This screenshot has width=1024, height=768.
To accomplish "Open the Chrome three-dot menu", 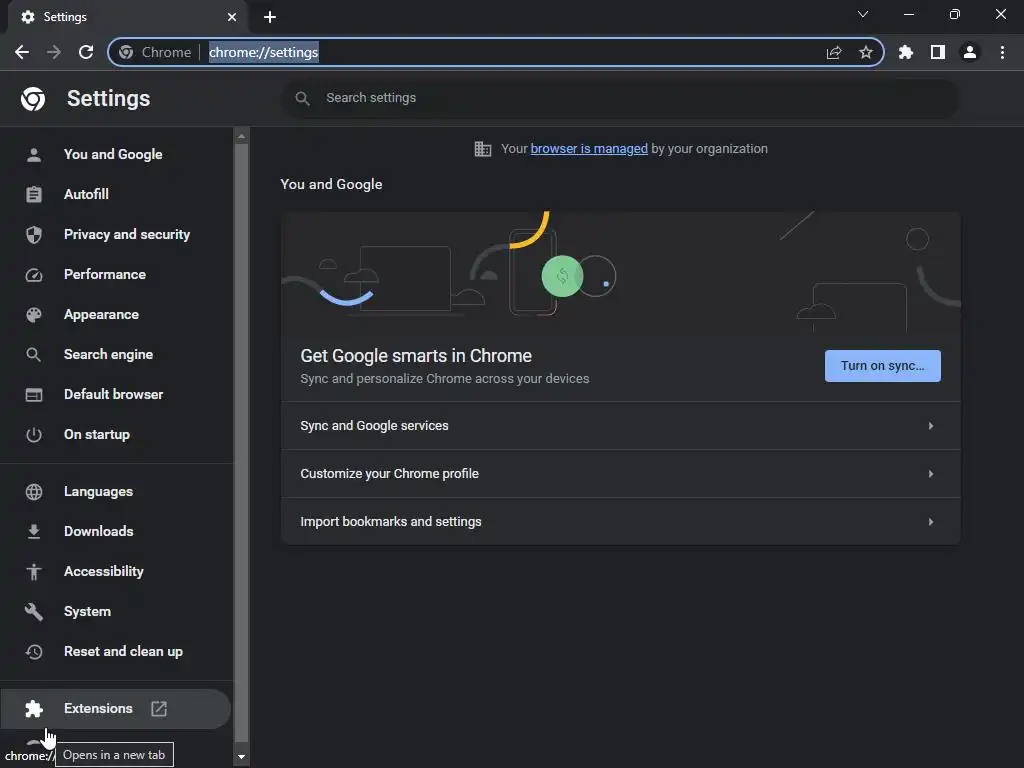I will tap(1002, 52).
